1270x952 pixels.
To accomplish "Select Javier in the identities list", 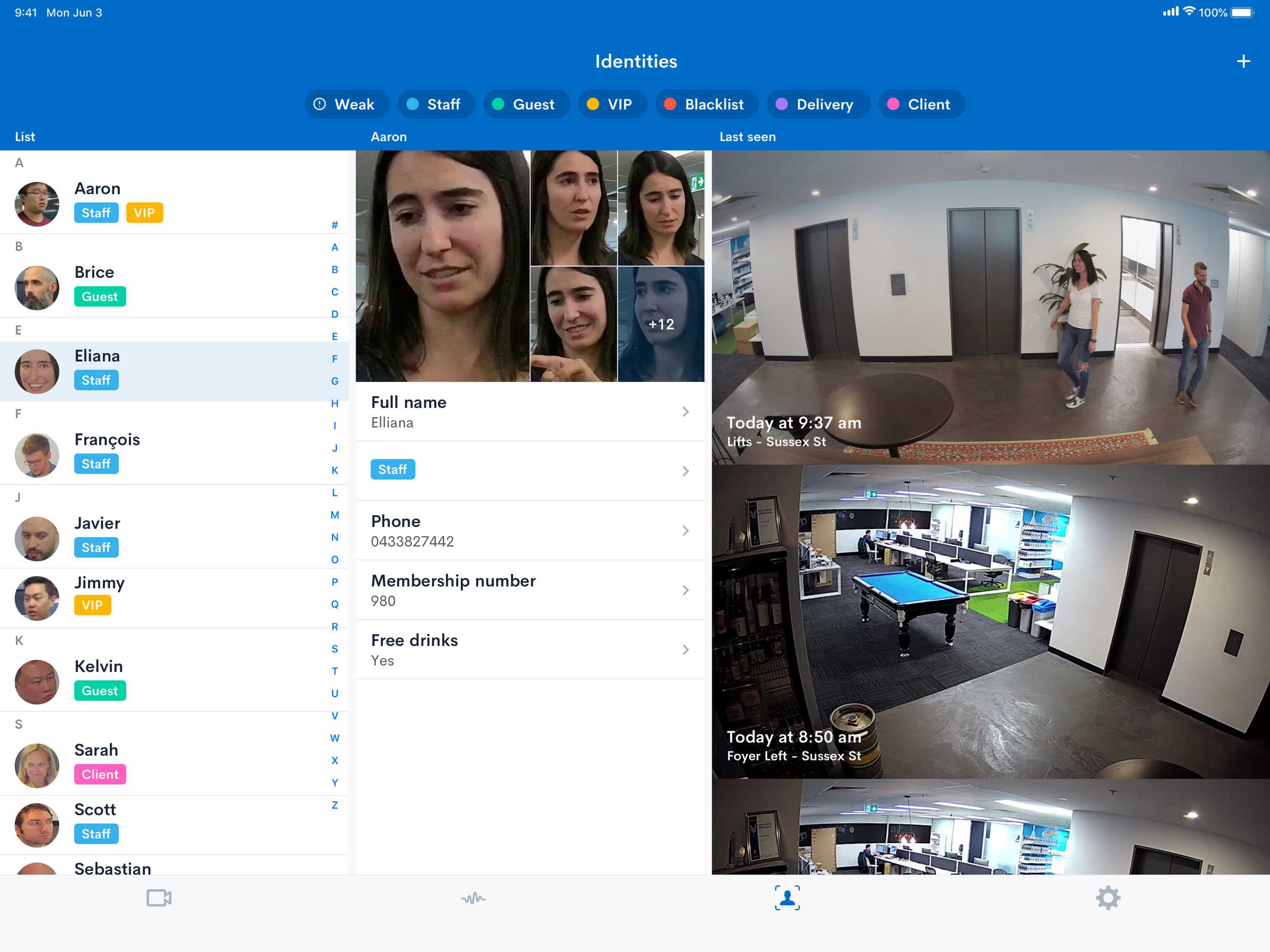I will (174, 539).
